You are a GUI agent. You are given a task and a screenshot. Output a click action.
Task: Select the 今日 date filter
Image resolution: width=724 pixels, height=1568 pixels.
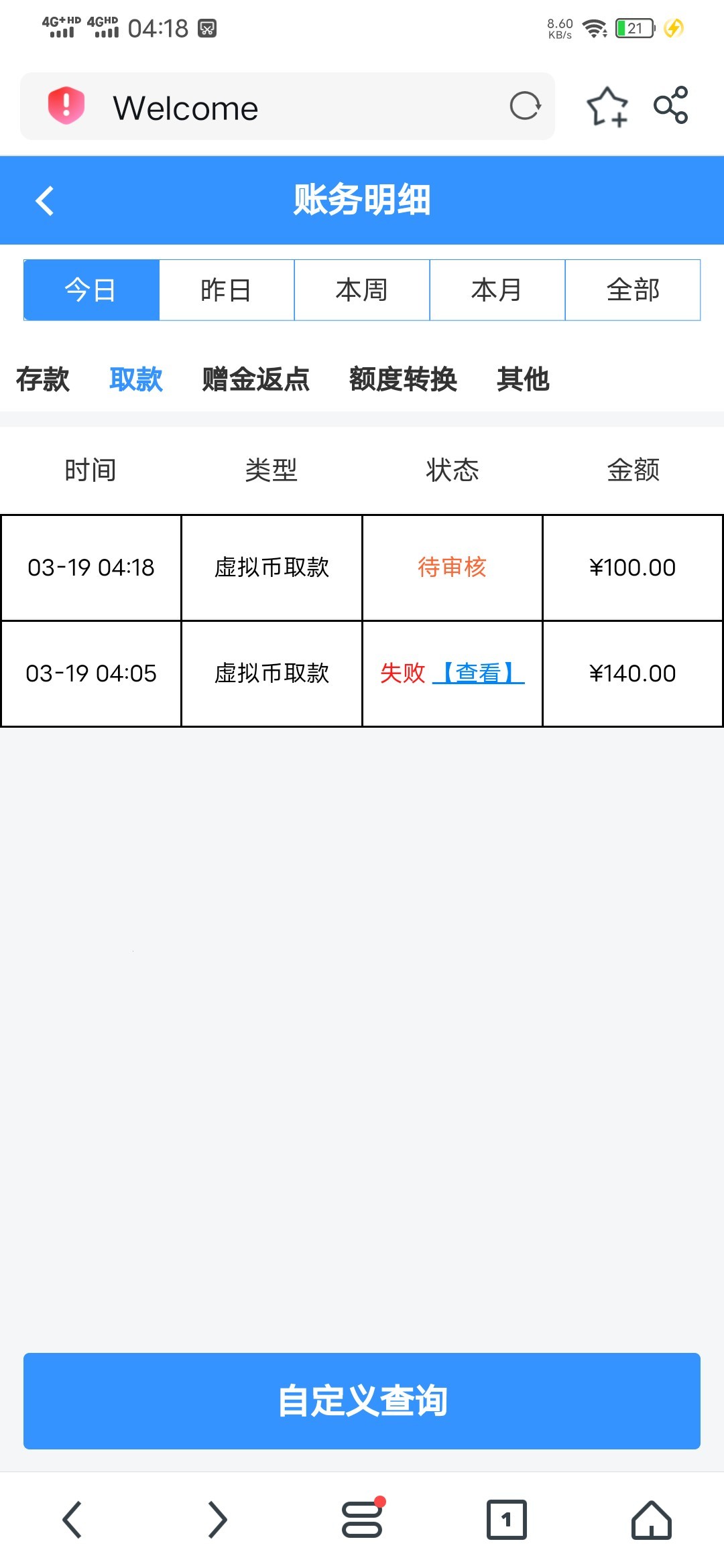point(91,290)
